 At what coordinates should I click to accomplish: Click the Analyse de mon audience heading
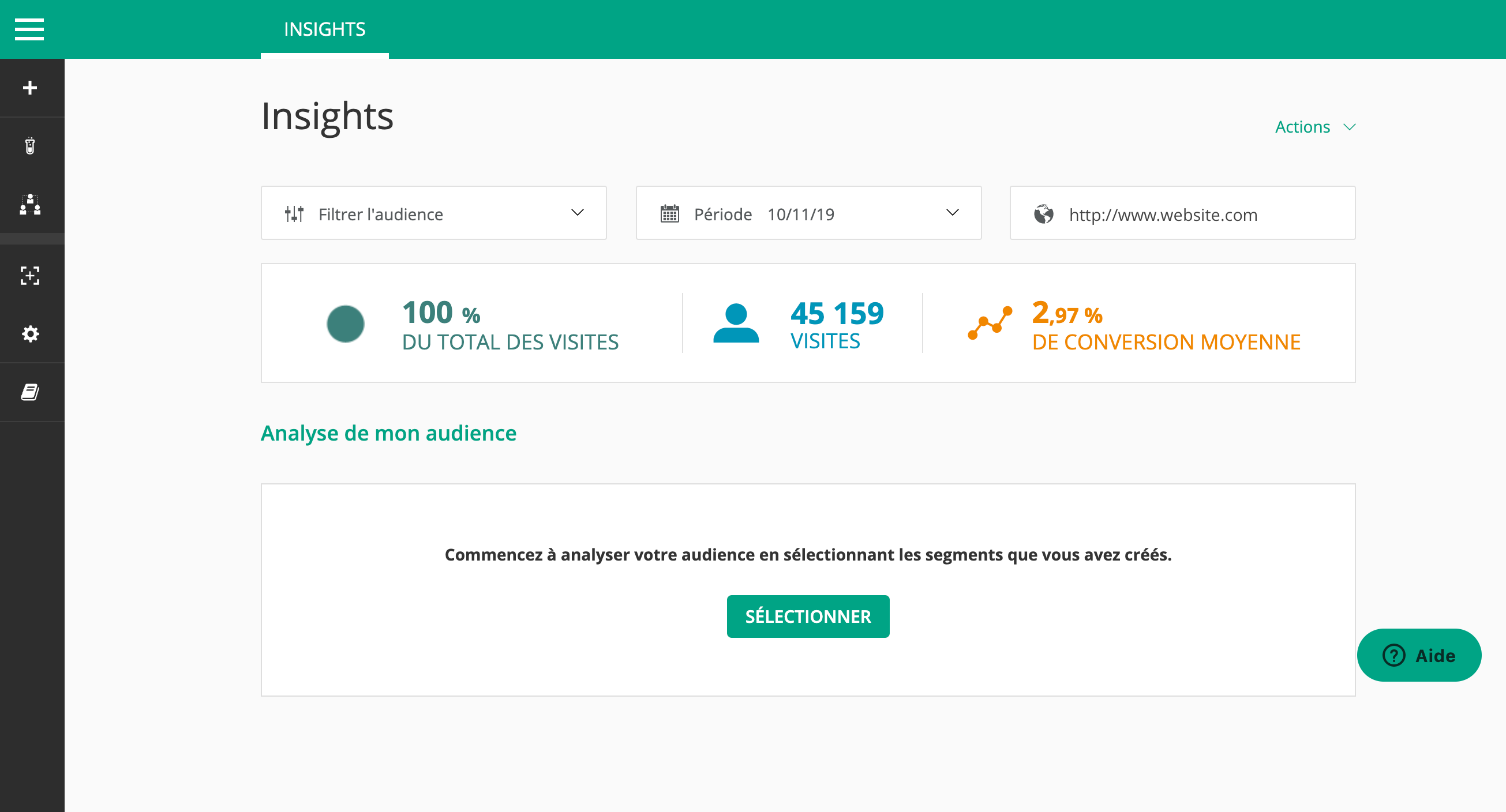tap(389, 433)
